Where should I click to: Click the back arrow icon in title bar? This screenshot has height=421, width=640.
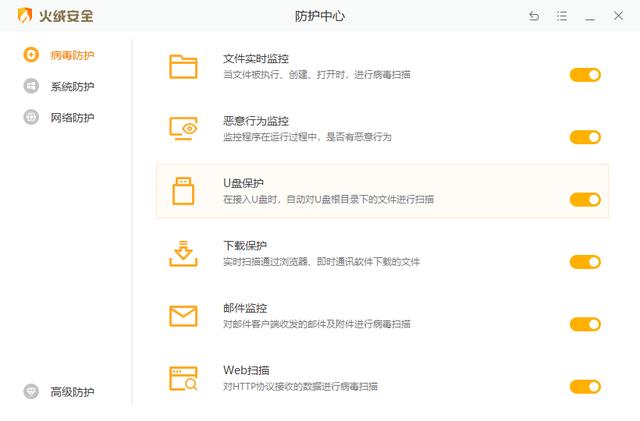pyautogui.click(x=534, y=16)
